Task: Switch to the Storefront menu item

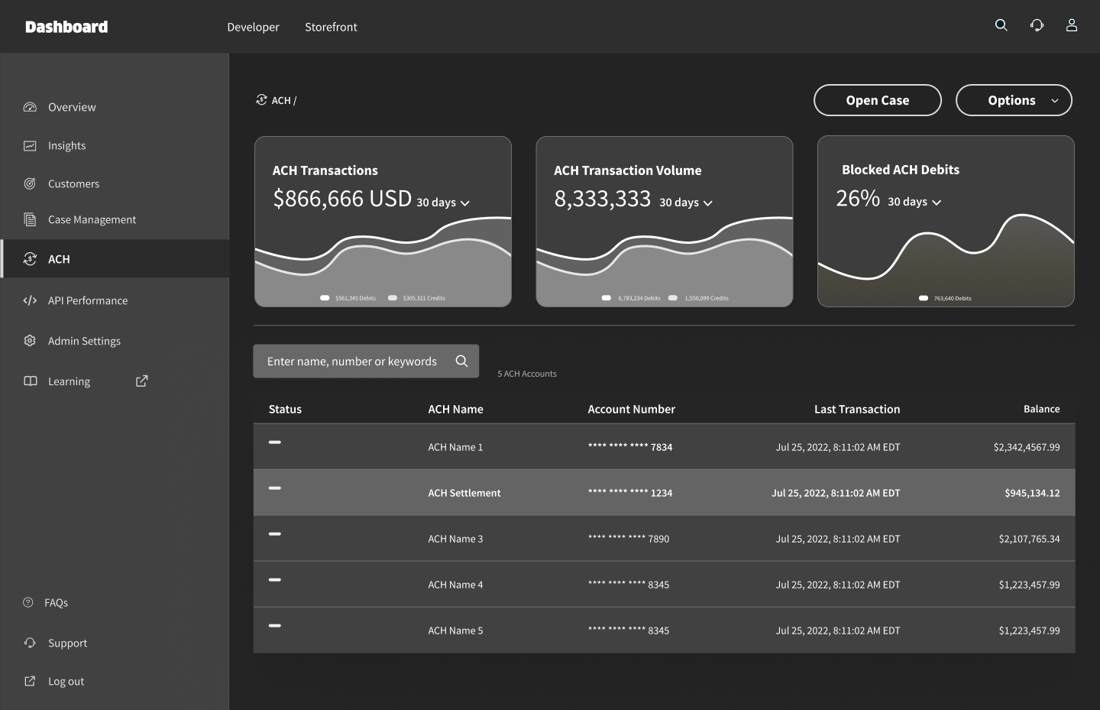Action: point(331,27)
